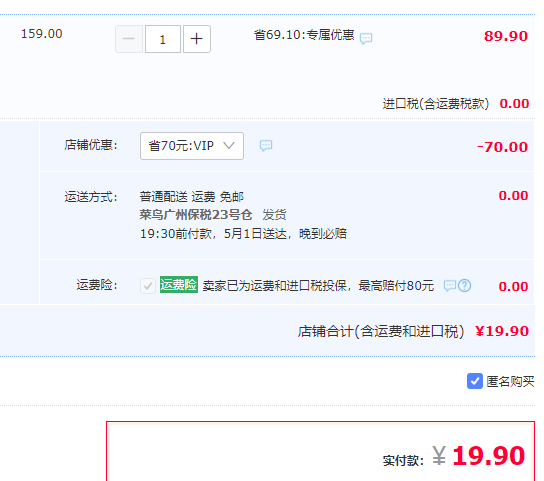The image size is (544, 481).
Task: Click the question mark help icon
Action: (x=465, y=286)
